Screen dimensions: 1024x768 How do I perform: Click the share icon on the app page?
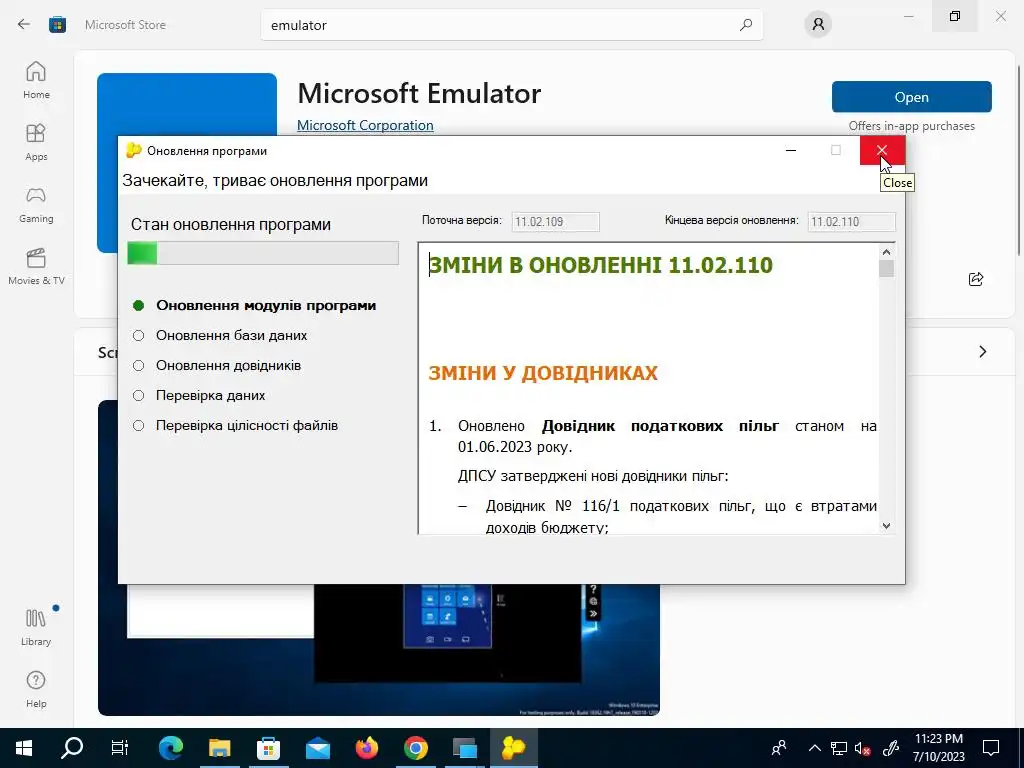976,280
